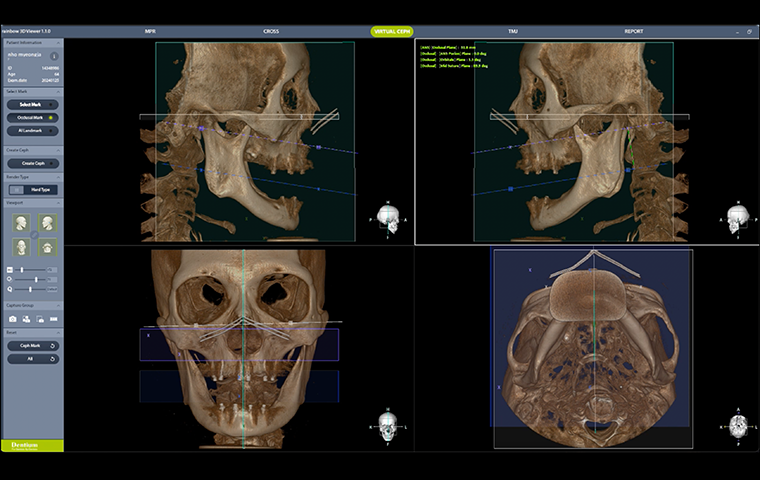Click the patient information info icon

pos(53,56)
